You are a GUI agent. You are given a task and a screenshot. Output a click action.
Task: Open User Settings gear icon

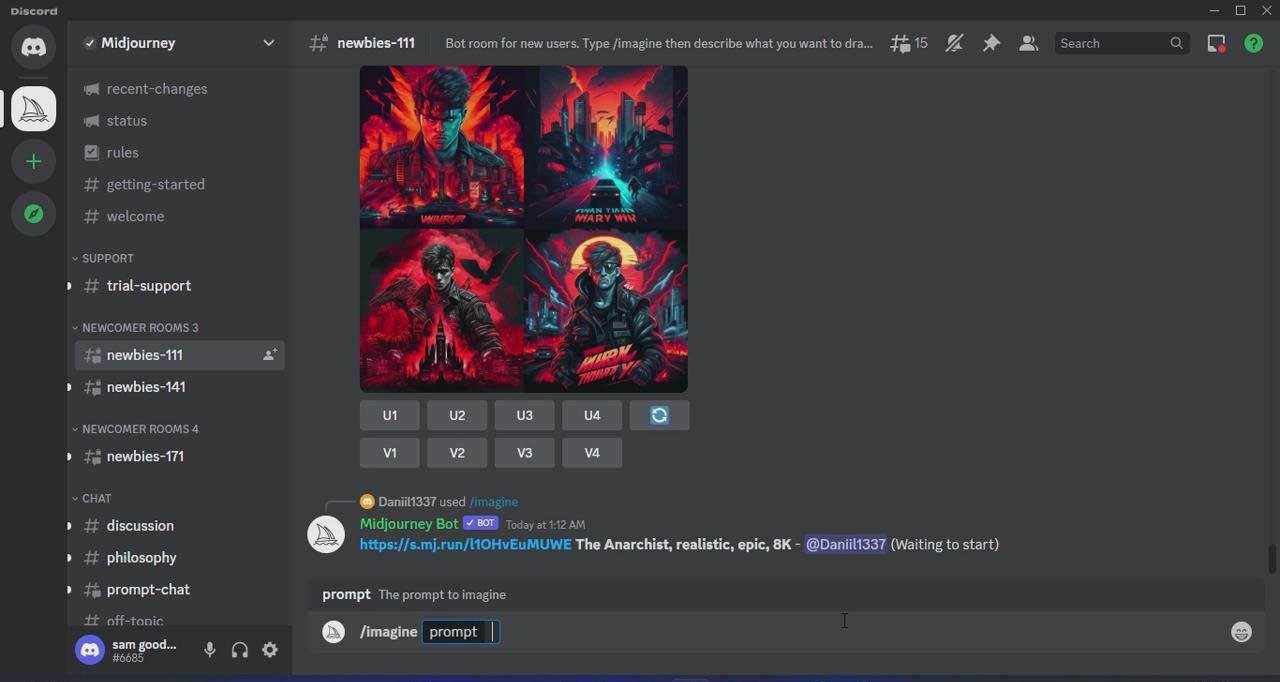tap(270, 650)
